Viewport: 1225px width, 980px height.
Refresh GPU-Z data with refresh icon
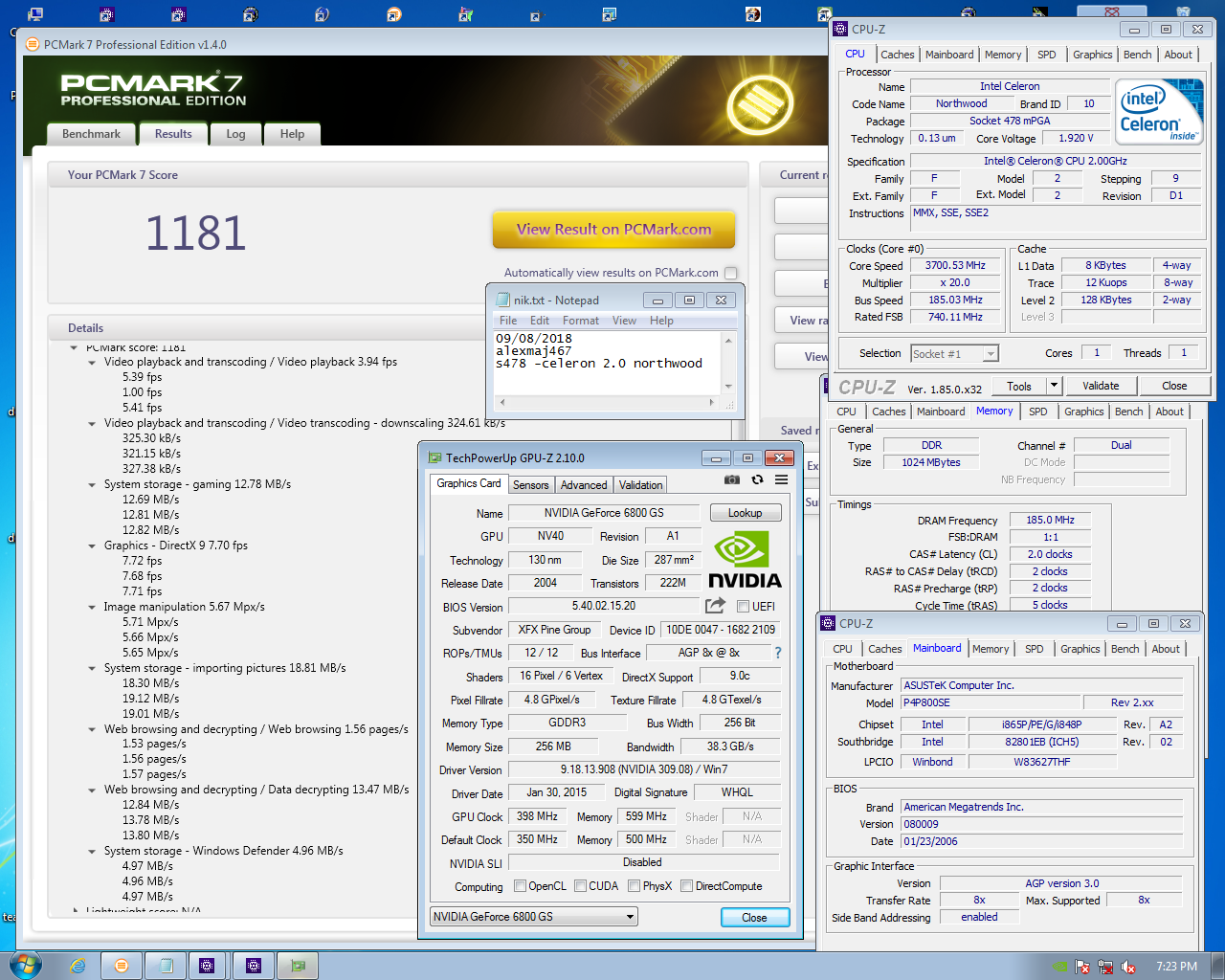click(x=757, y=480)
